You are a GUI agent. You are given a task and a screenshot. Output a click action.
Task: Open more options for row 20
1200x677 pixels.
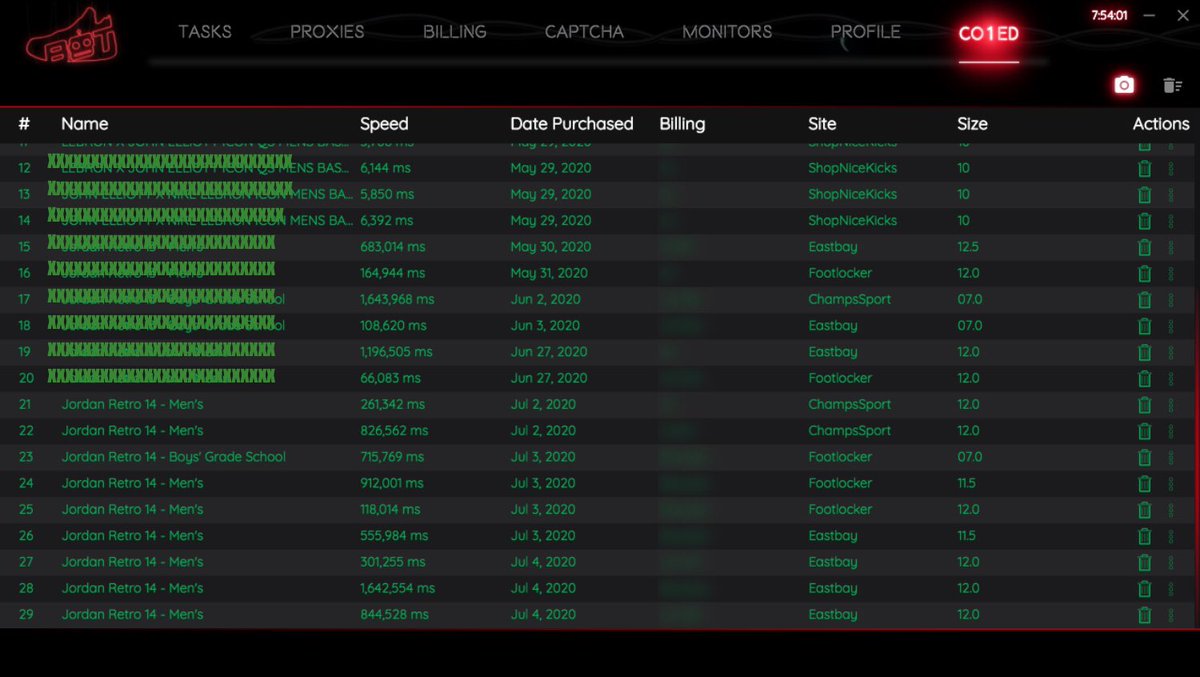1171,378
